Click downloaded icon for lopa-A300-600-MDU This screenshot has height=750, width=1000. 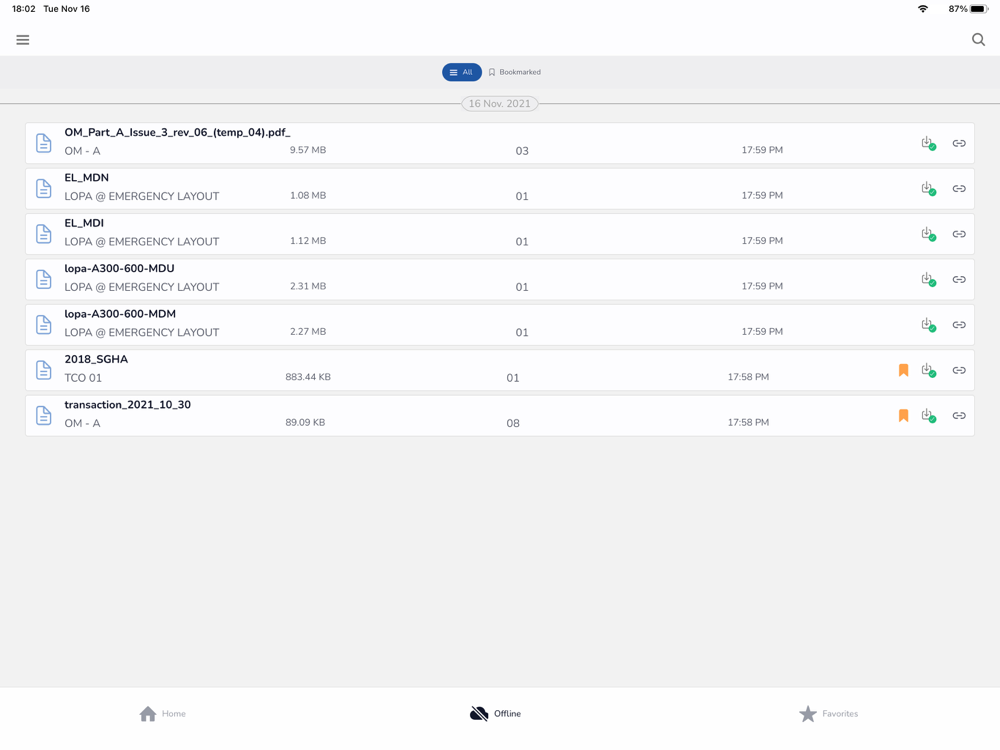pos(929,279)
